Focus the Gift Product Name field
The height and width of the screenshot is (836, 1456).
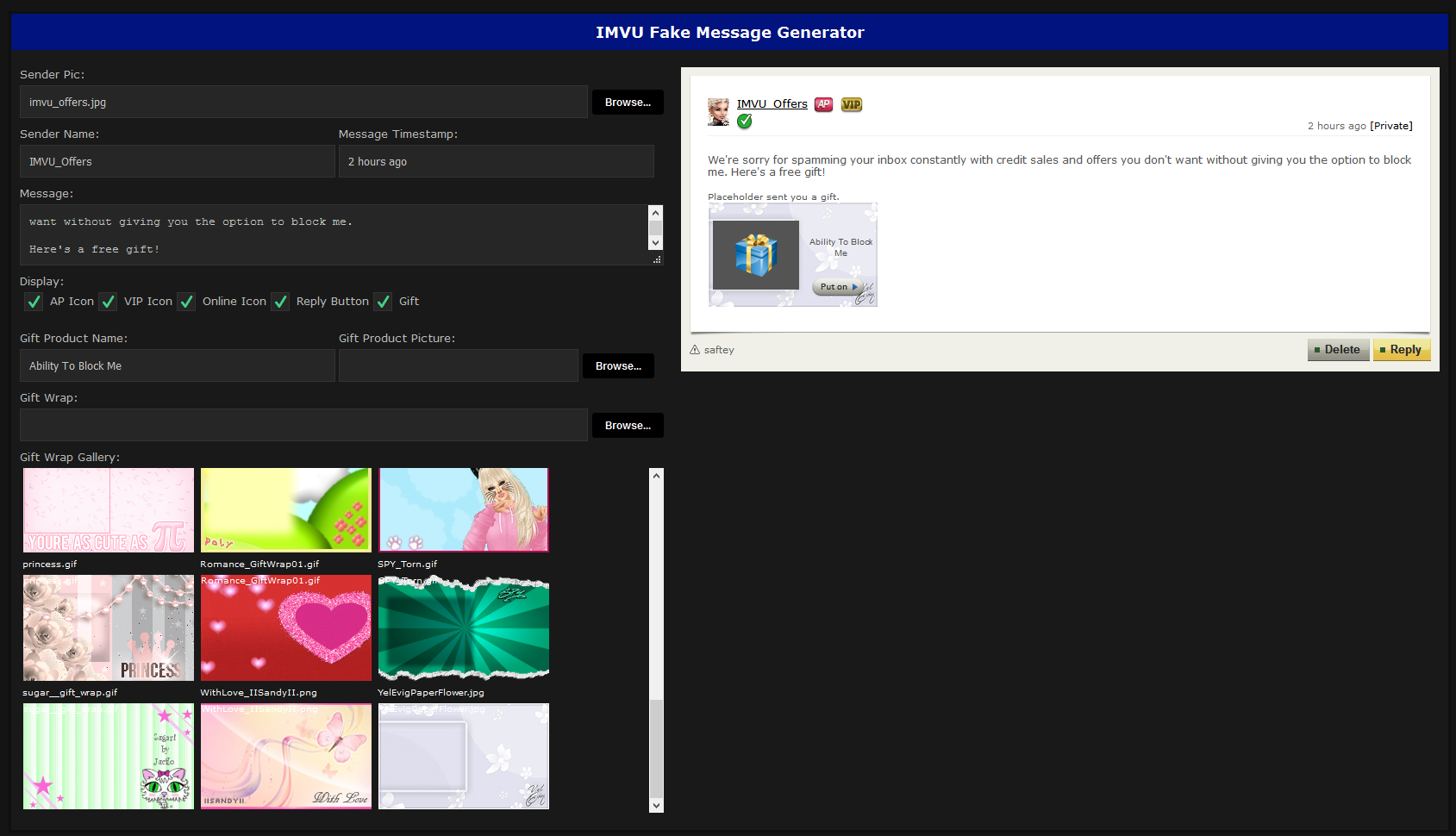coord(178,365)
